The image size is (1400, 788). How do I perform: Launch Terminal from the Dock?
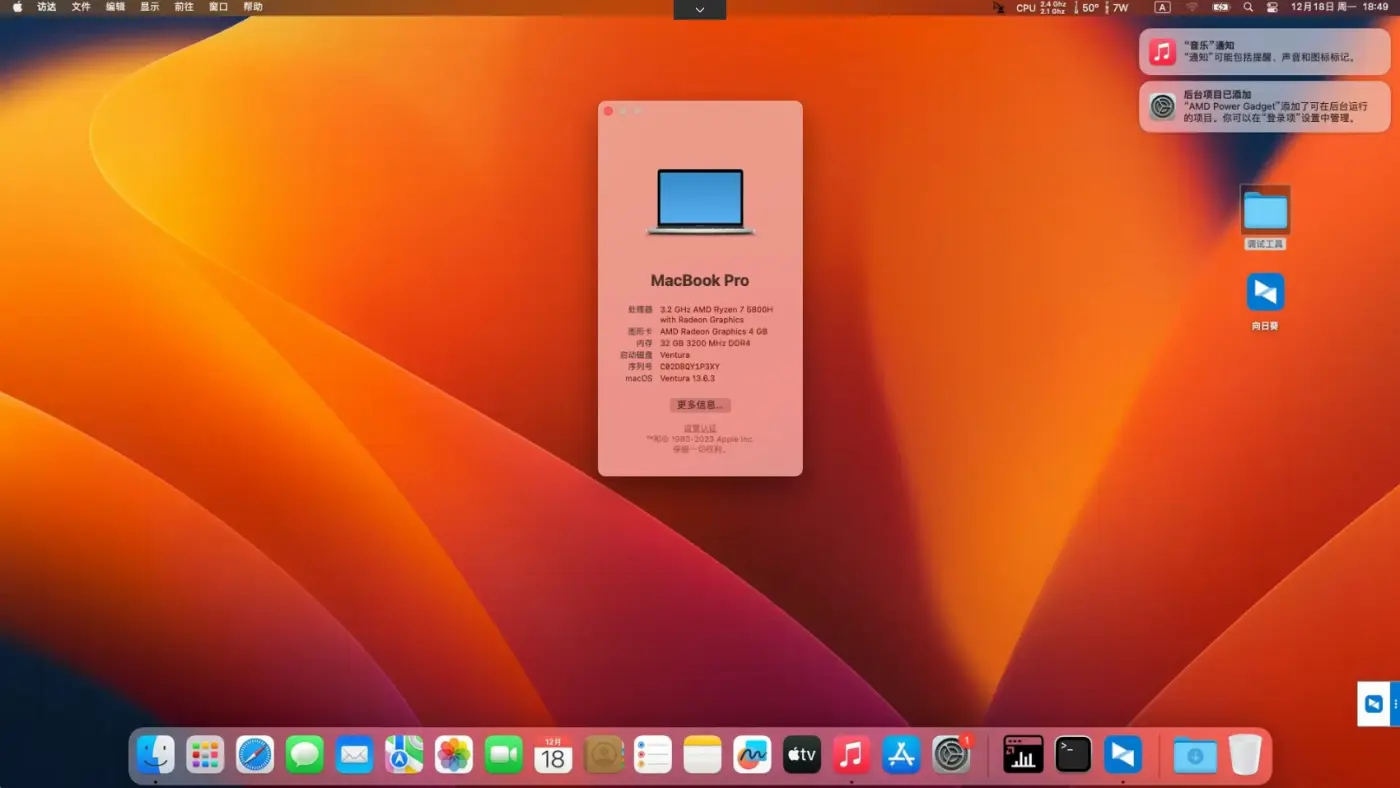point(1072,755)
